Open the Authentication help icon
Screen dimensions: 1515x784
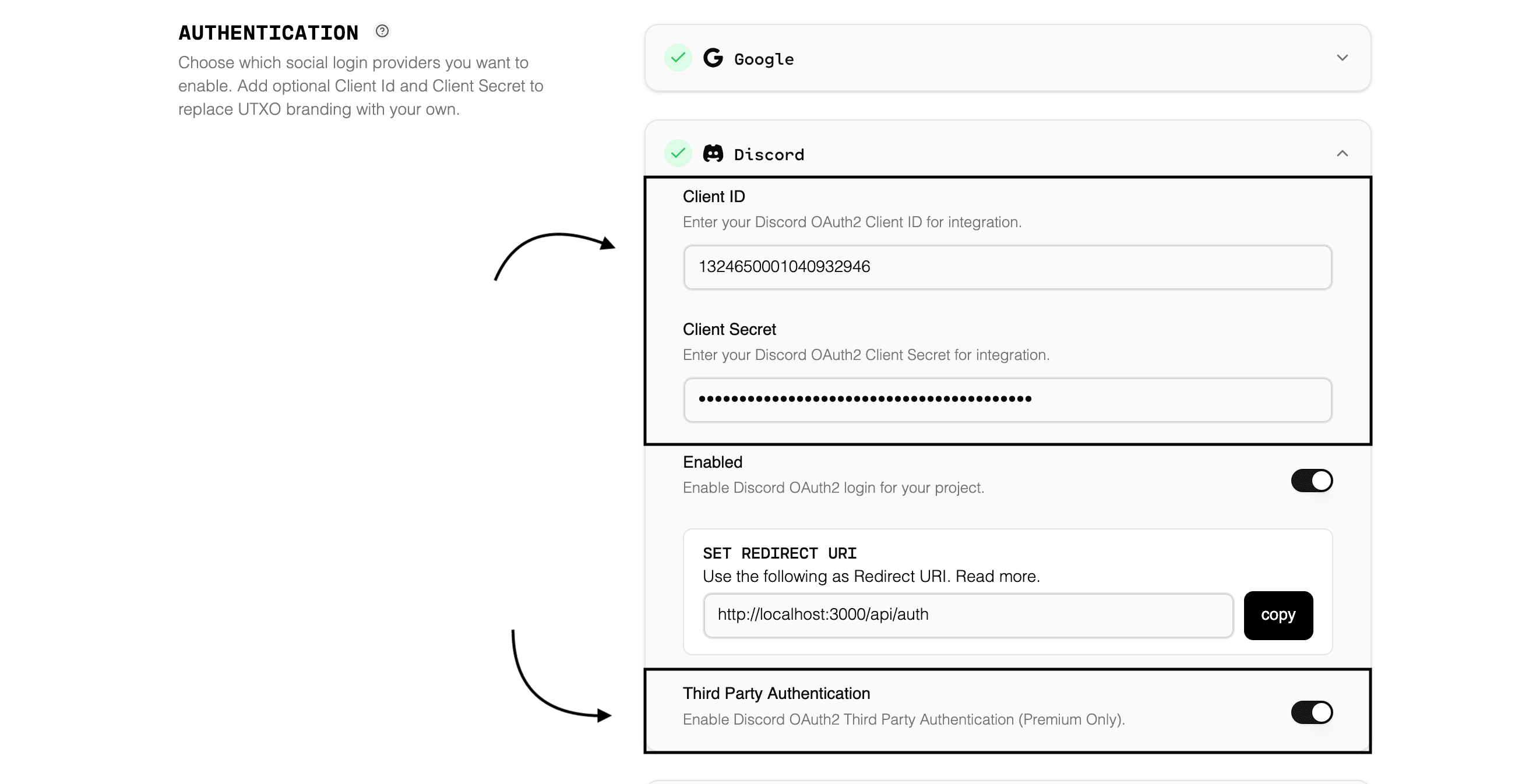(382, 31)
